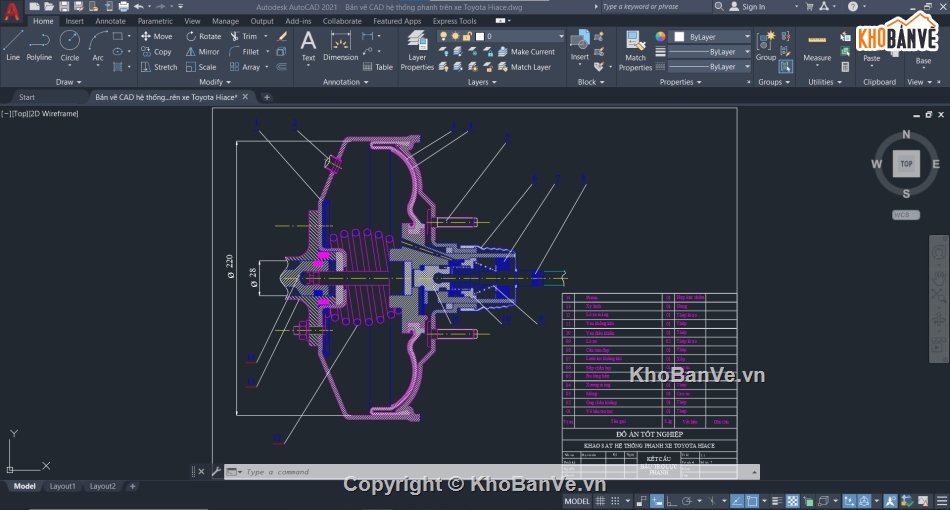Image resolution: width=950 pixels, height=510 pixels.
Task: Toggle polar tracking in status bar
Action: (686, 501)
